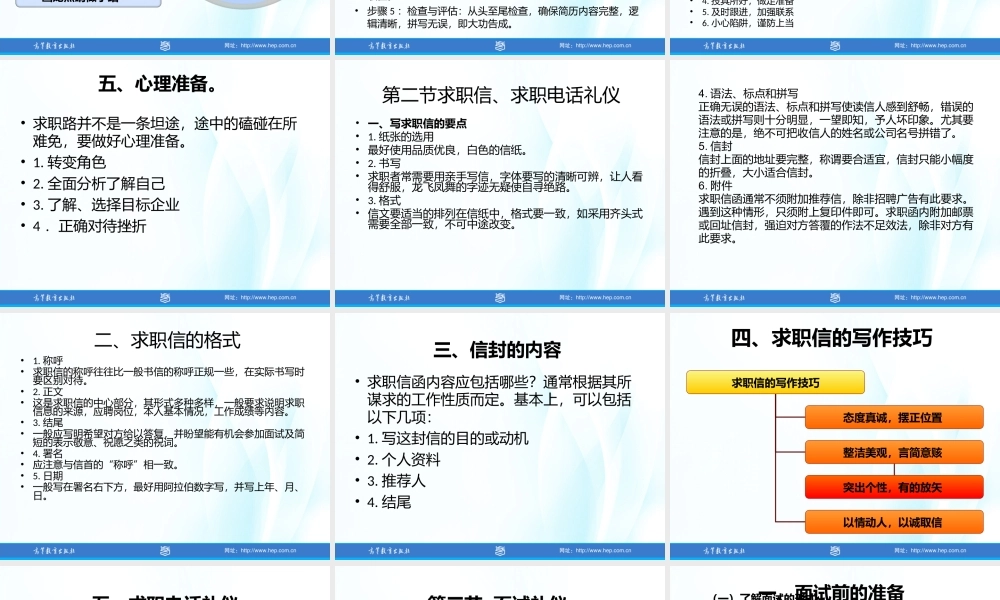Open the 三、信封的内容 slide
The height and width of the screenshot is (600, 1000).
pyautogui.click(x=500, y=430)
